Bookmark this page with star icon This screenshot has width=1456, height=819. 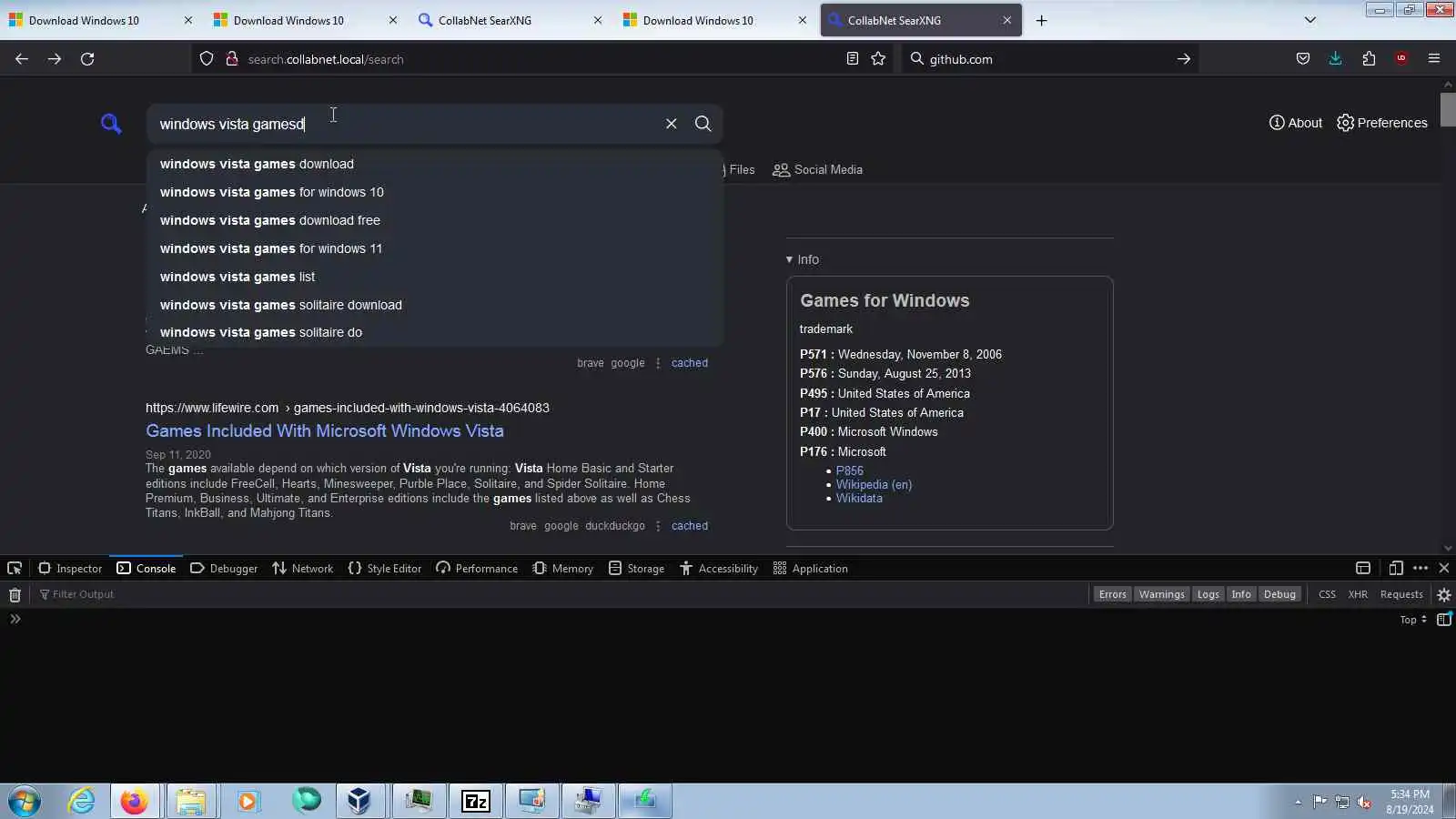click(878, 59)
